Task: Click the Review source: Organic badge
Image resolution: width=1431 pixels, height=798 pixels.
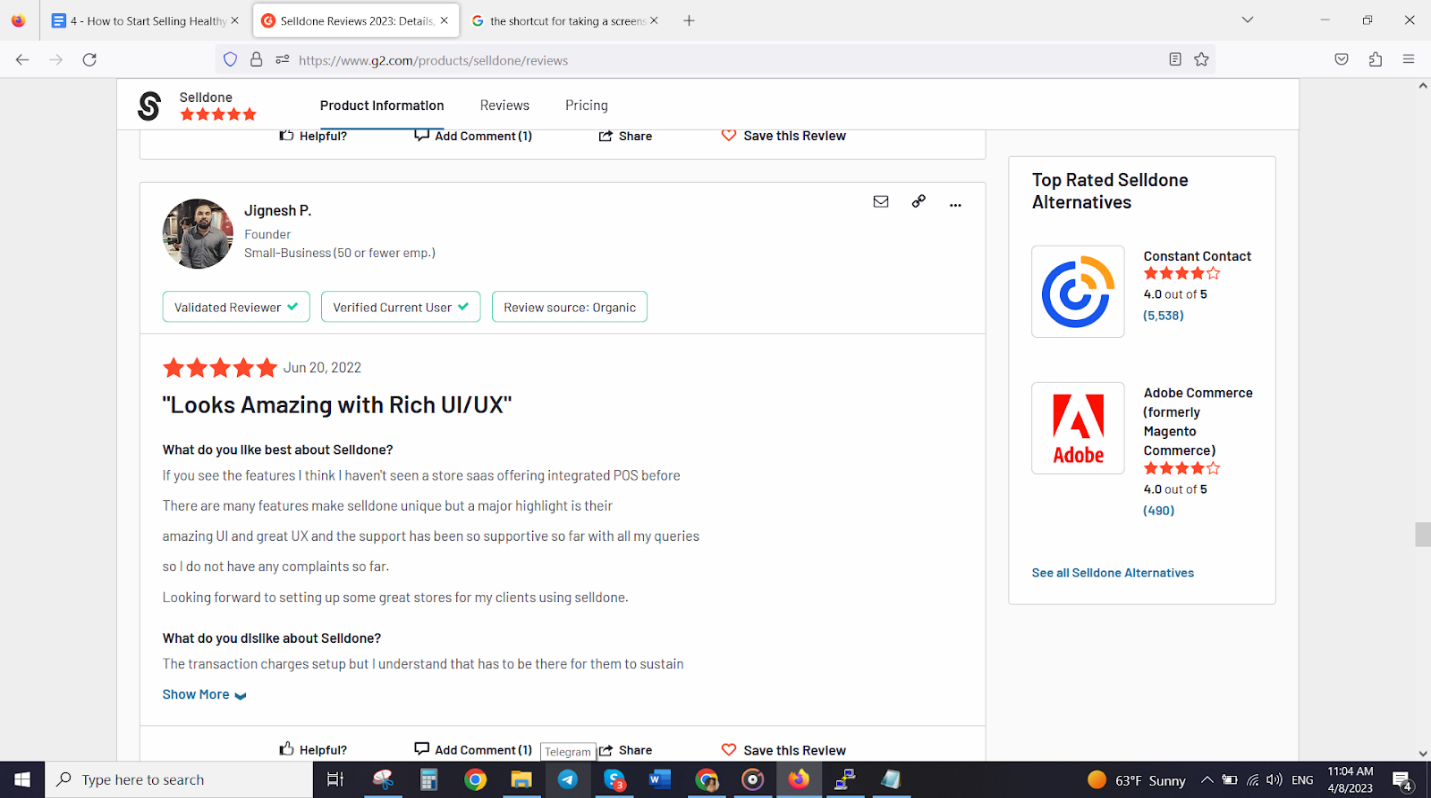Action: [x=570, y=307]
